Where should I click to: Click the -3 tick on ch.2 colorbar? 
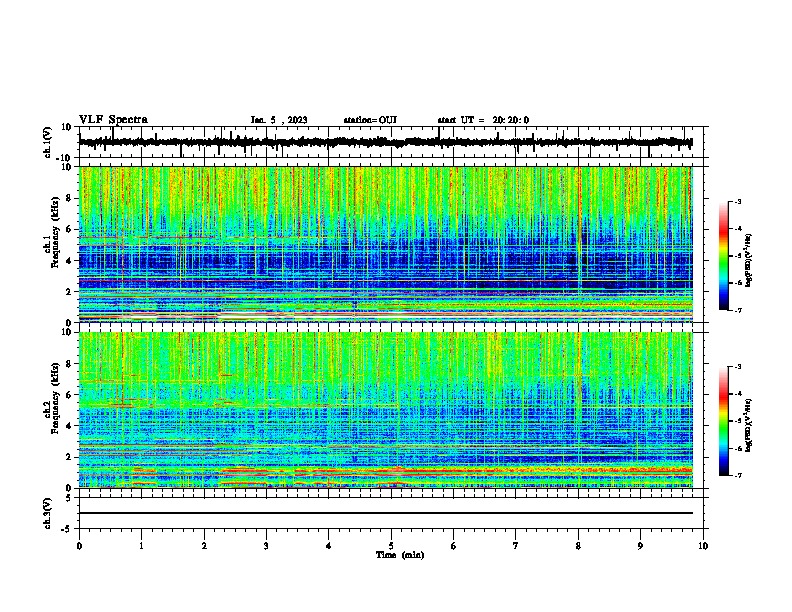click(x=738, y=367)
